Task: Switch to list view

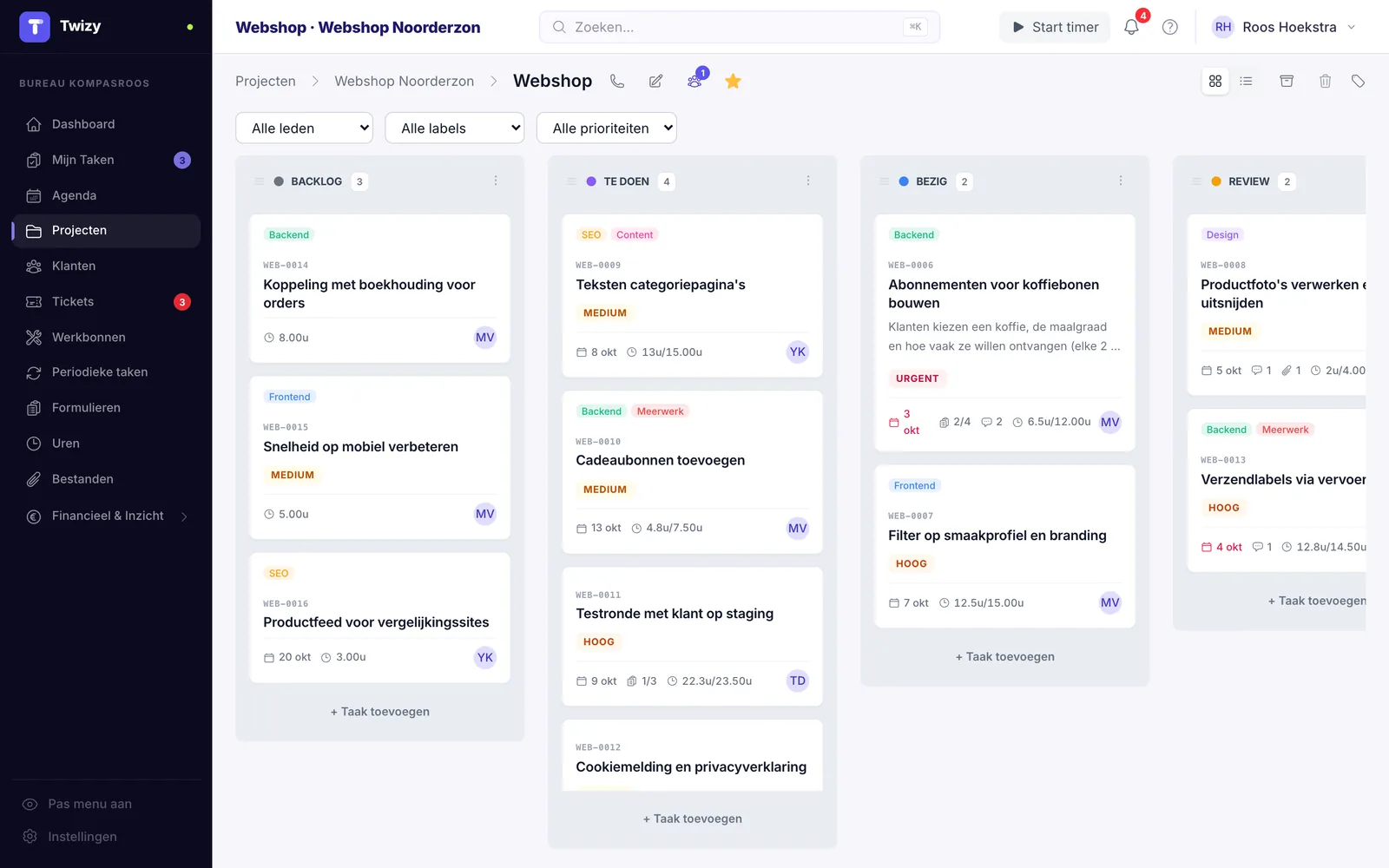Action: coord(1247,81)
